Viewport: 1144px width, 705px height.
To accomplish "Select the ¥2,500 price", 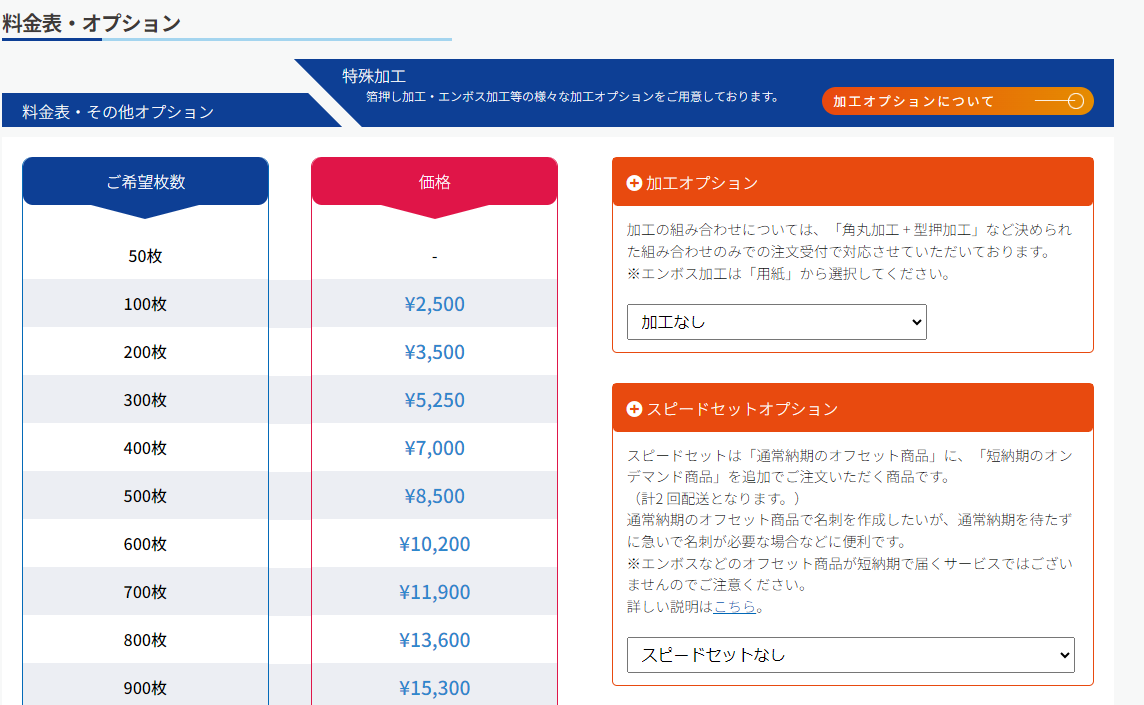I will pos(434,304).
